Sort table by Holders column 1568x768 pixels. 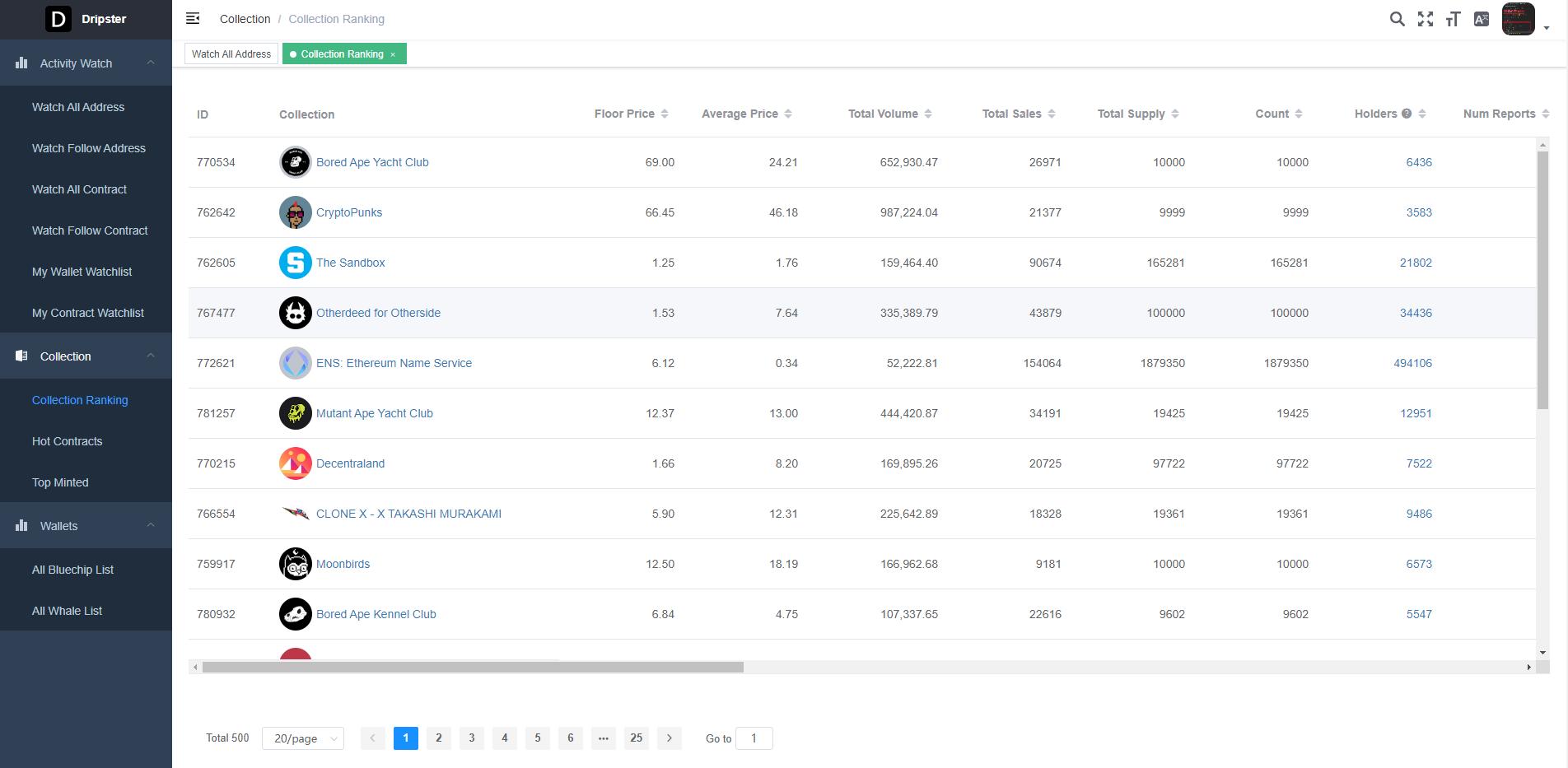coord(1422,114)
